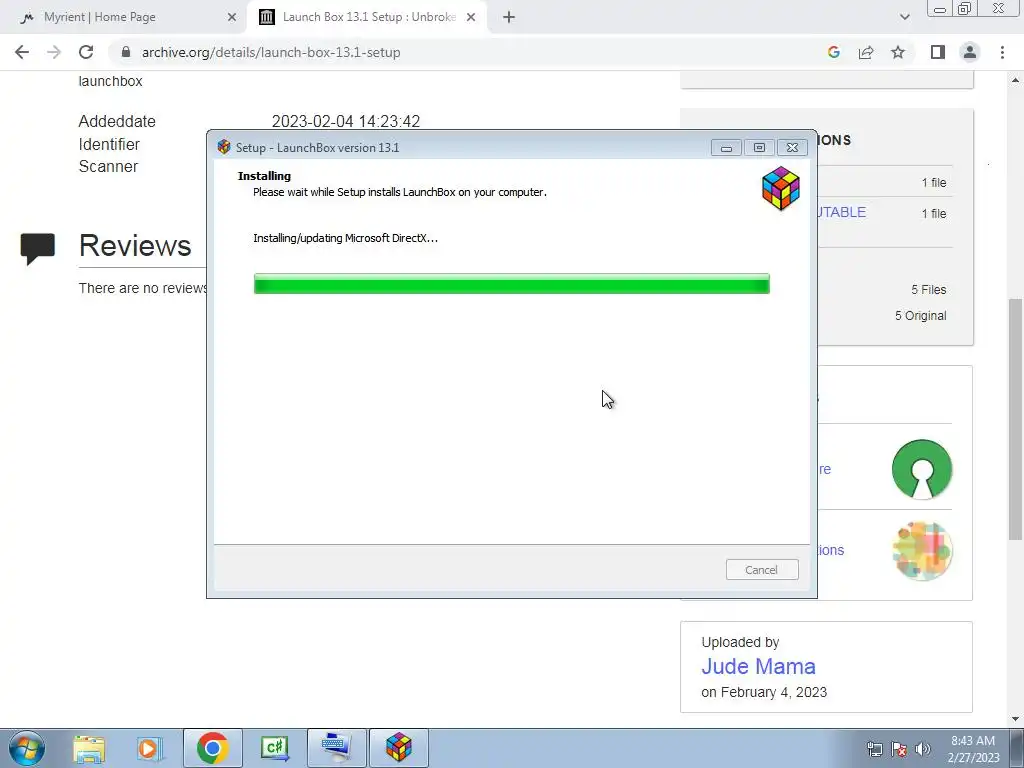Go back in the browser
1024x768 pixels.
click(22, 52)
